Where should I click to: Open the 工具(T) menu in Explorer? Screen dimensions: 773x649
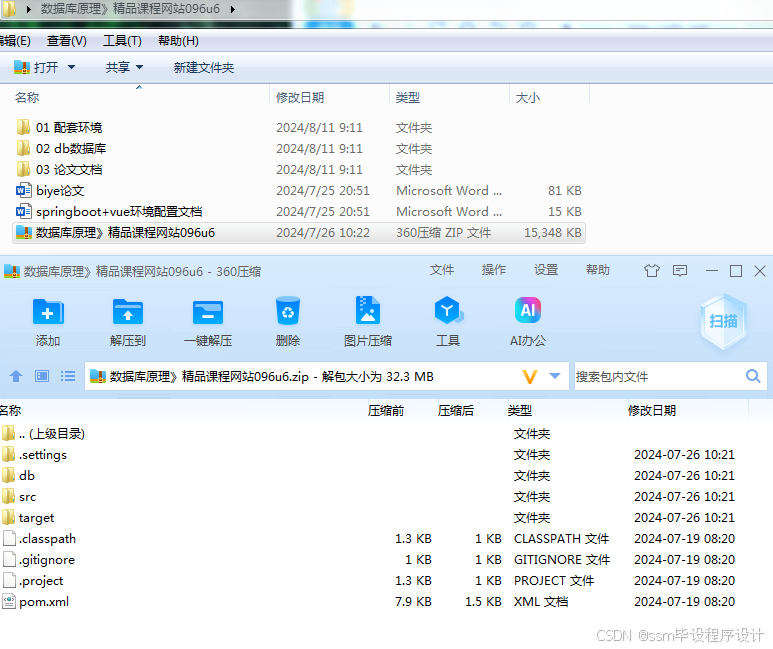coord(122,41)
